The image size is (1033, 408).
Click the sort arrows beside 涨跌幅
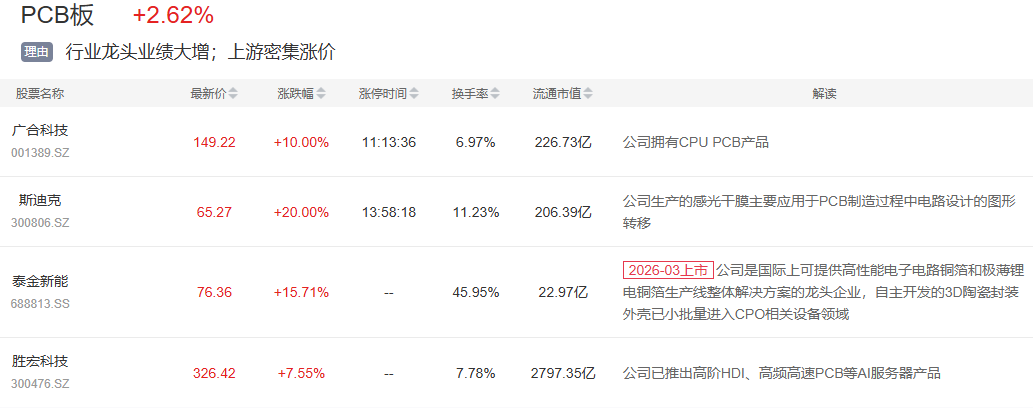[x=320, y=94]
